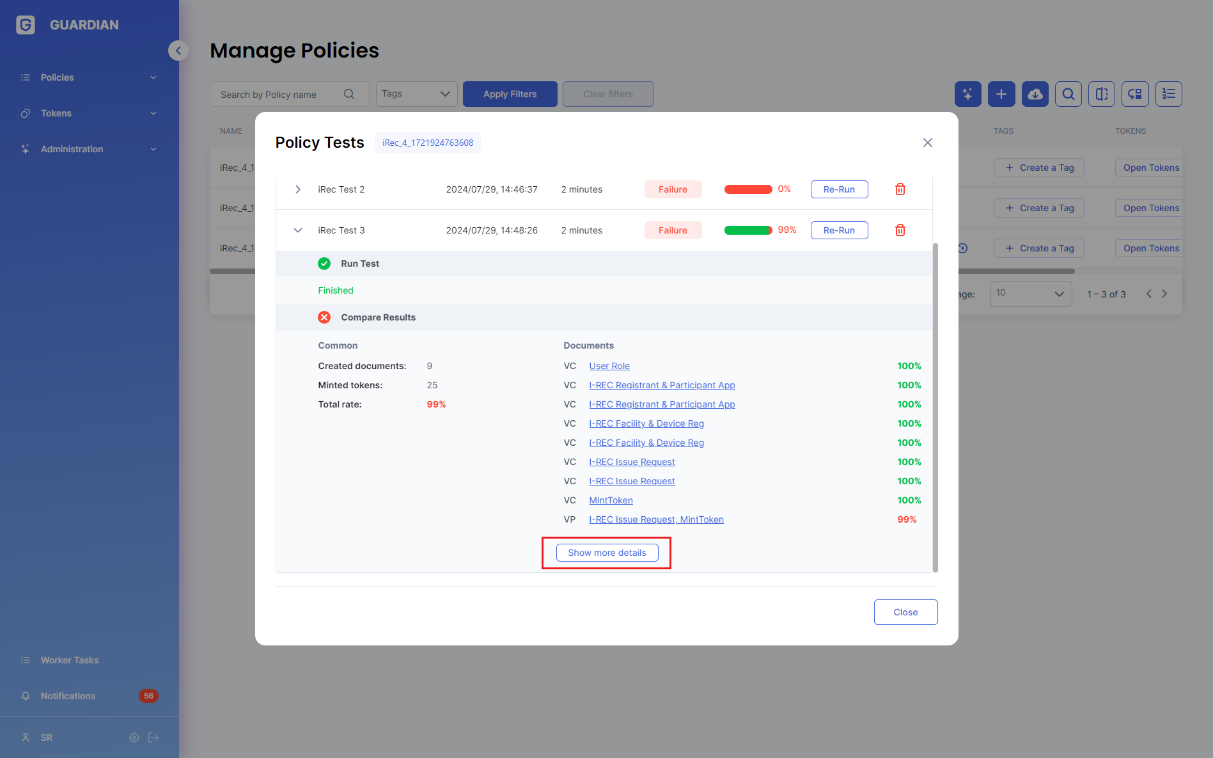Open the magnifier search policies icon
This screenshot has width=1213, height=758.
coord(1068,94)
